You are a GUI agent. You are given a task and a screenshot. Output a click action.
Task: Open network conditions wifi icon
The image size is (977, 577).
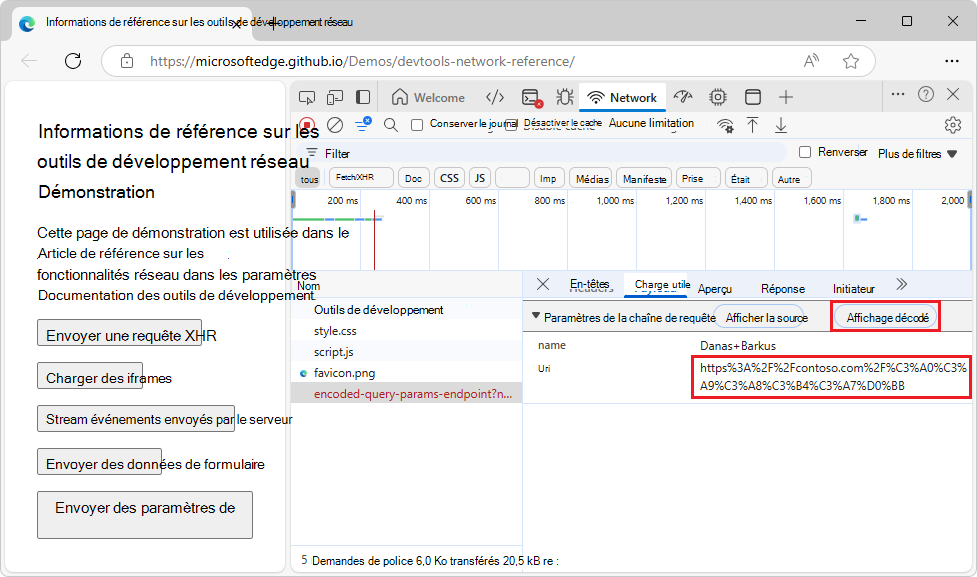tap(725, 125)
